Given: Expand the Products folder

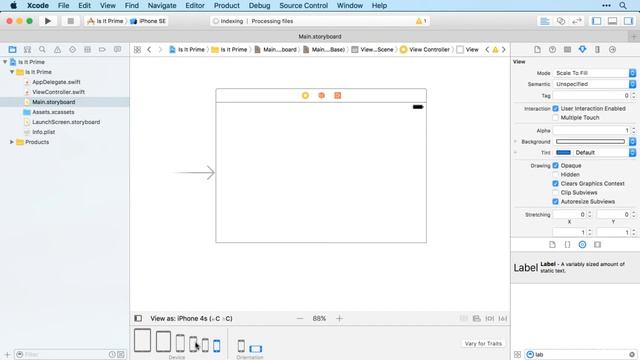Looking at the screenshot, I should click(12, 142).
